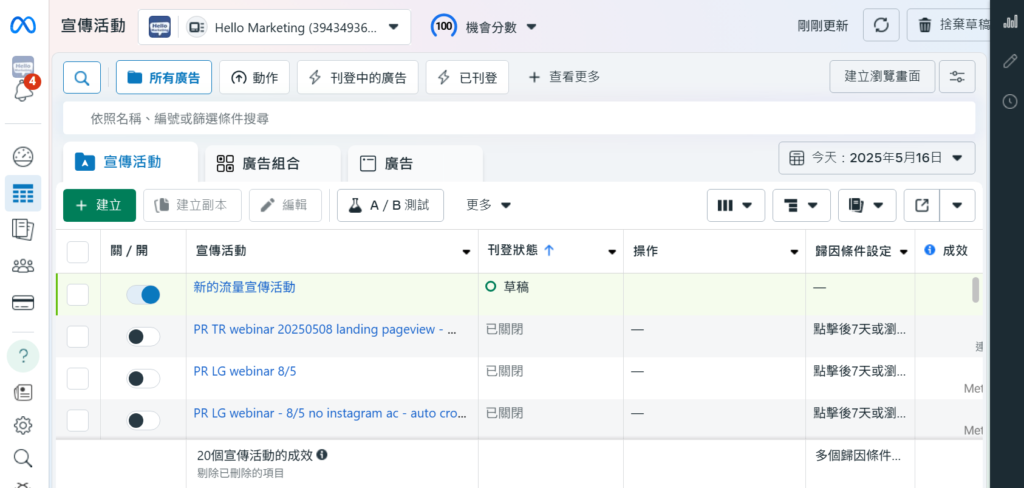Open the notifications bell icon
Viewport: 1024px width, 488px height.
[23, 91]
